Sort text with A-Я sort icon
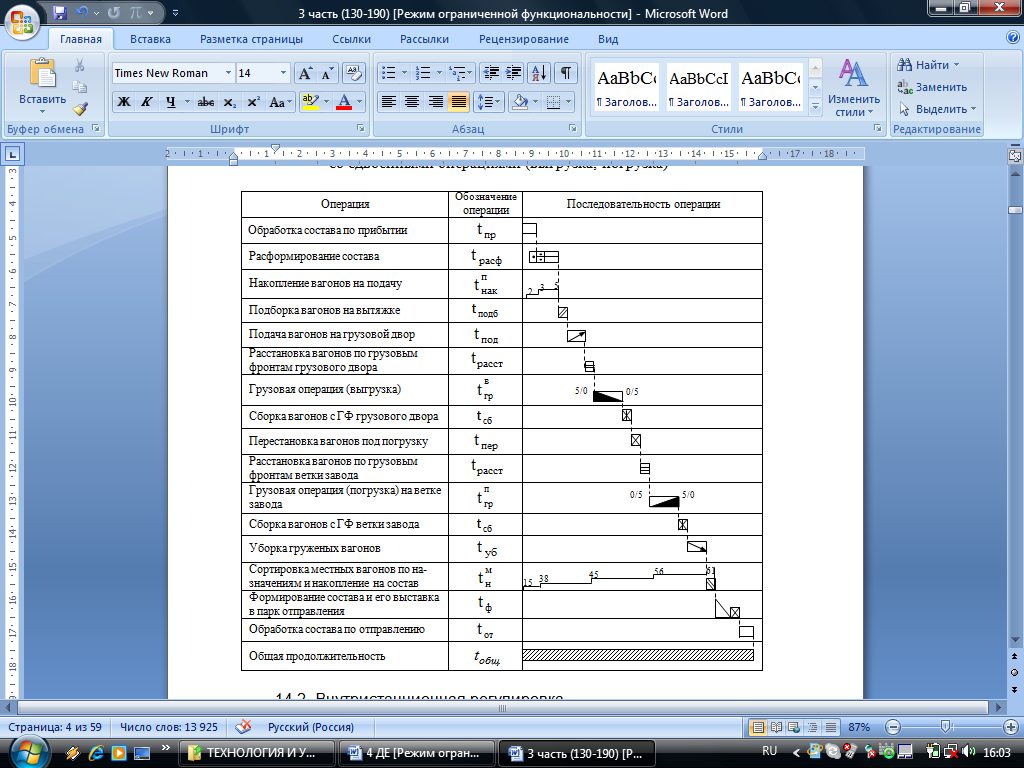 [539, 73]
